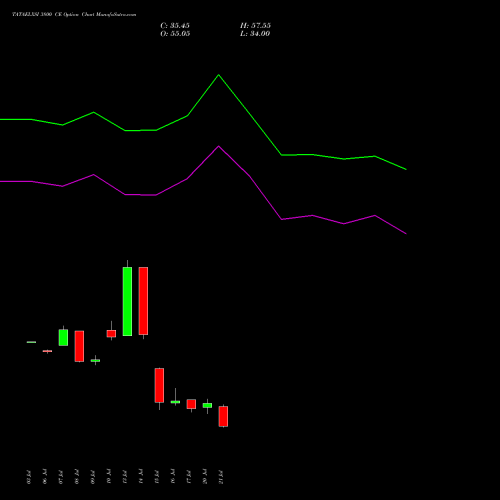Click the last red candle for 21 Jul

click(223, 416)
